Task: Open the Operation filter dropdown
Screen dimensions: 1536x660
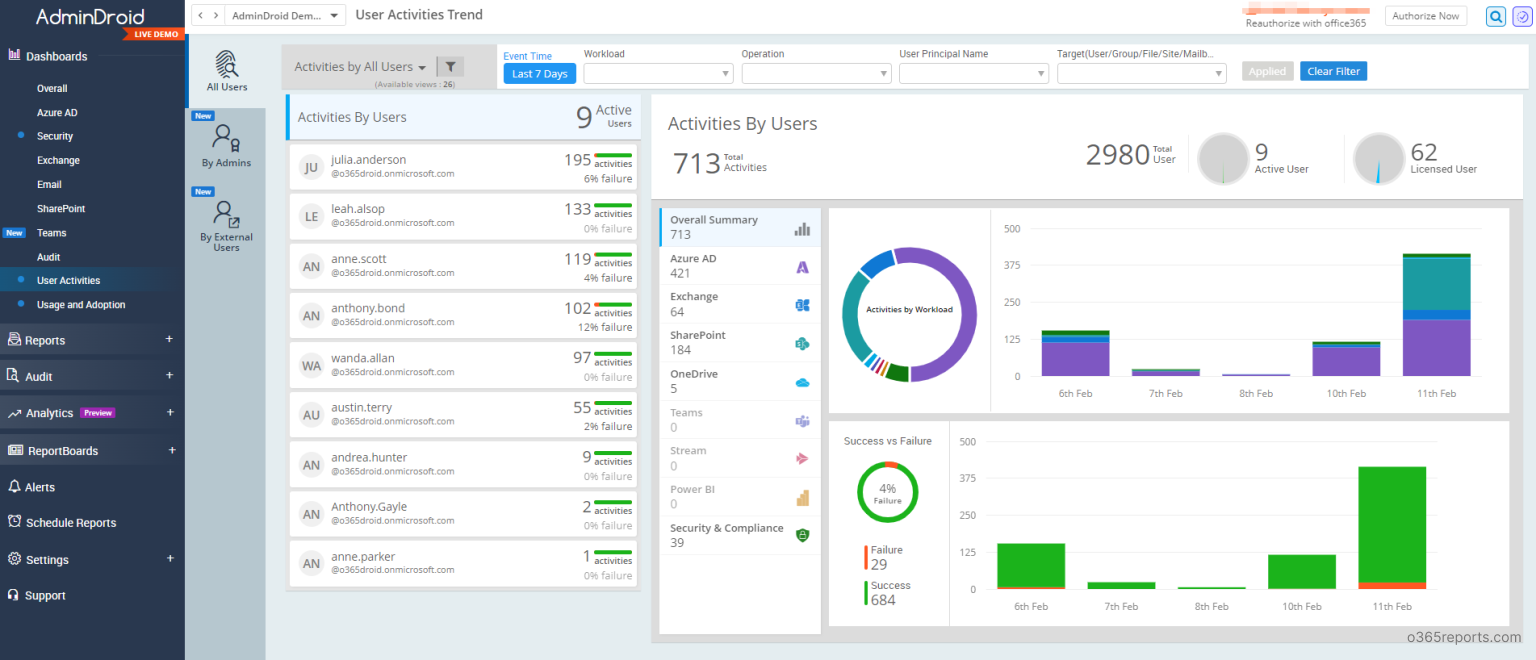Action: [x=816, y=73]
